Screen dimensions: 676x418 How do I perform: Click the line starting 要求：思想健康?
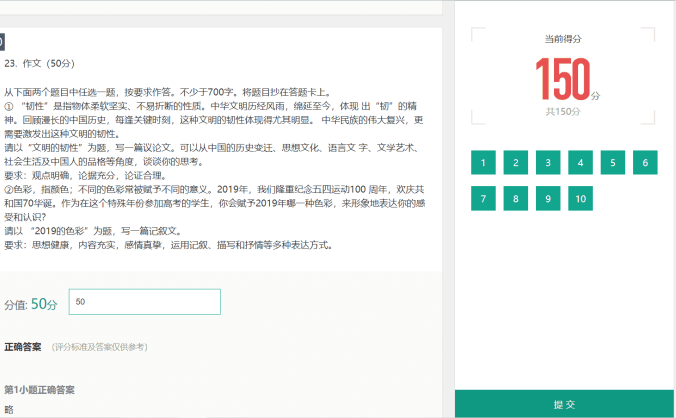[168, 245]
